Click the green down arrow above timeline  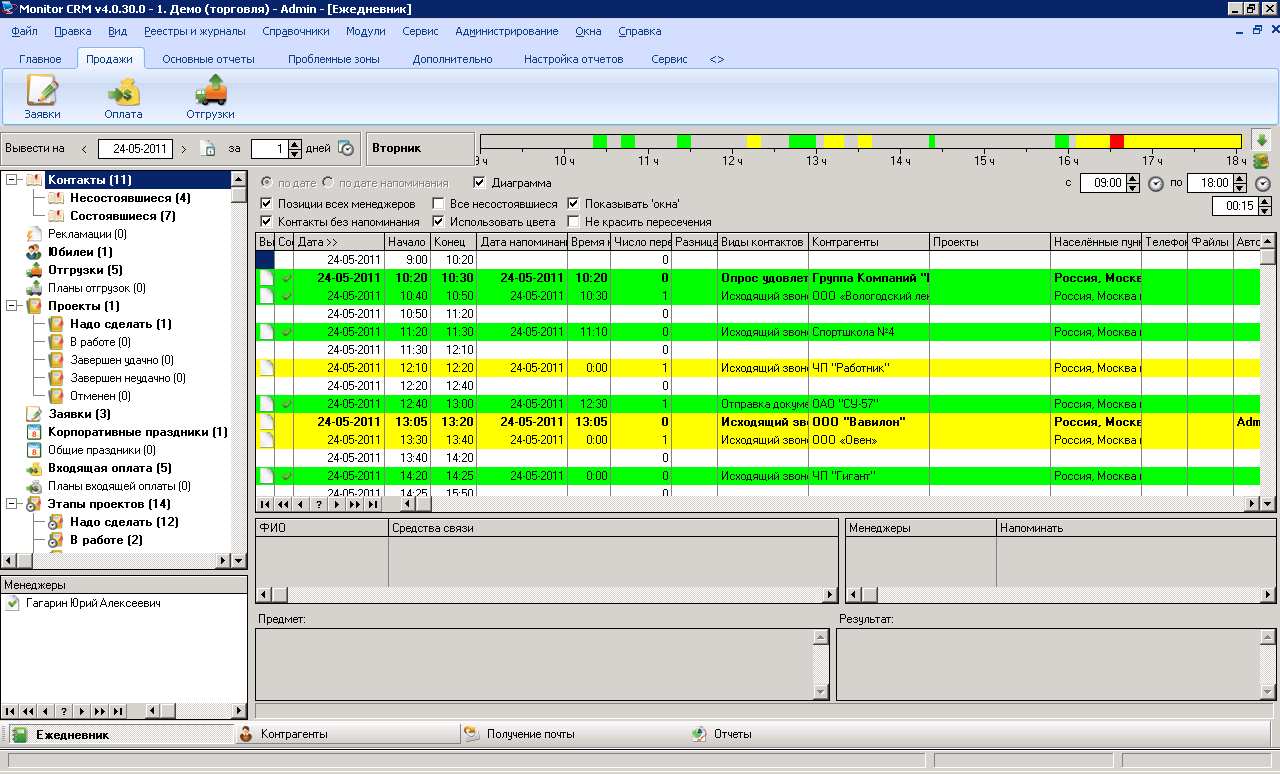tap(1260, 140)
